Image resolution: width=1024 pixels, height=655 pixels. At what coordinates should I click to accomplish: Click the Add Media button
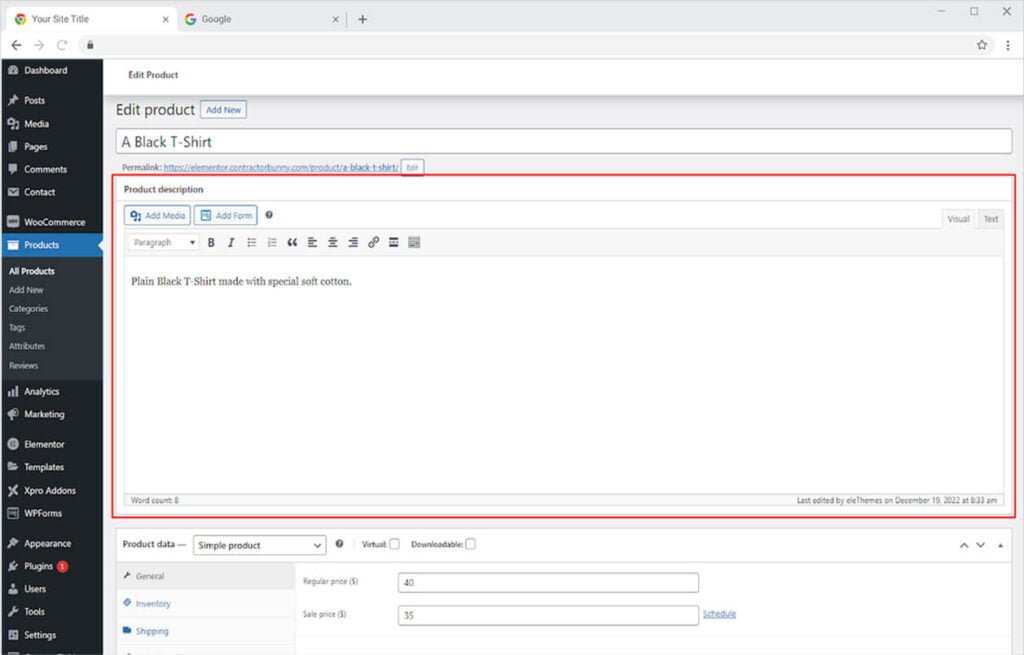157,215
